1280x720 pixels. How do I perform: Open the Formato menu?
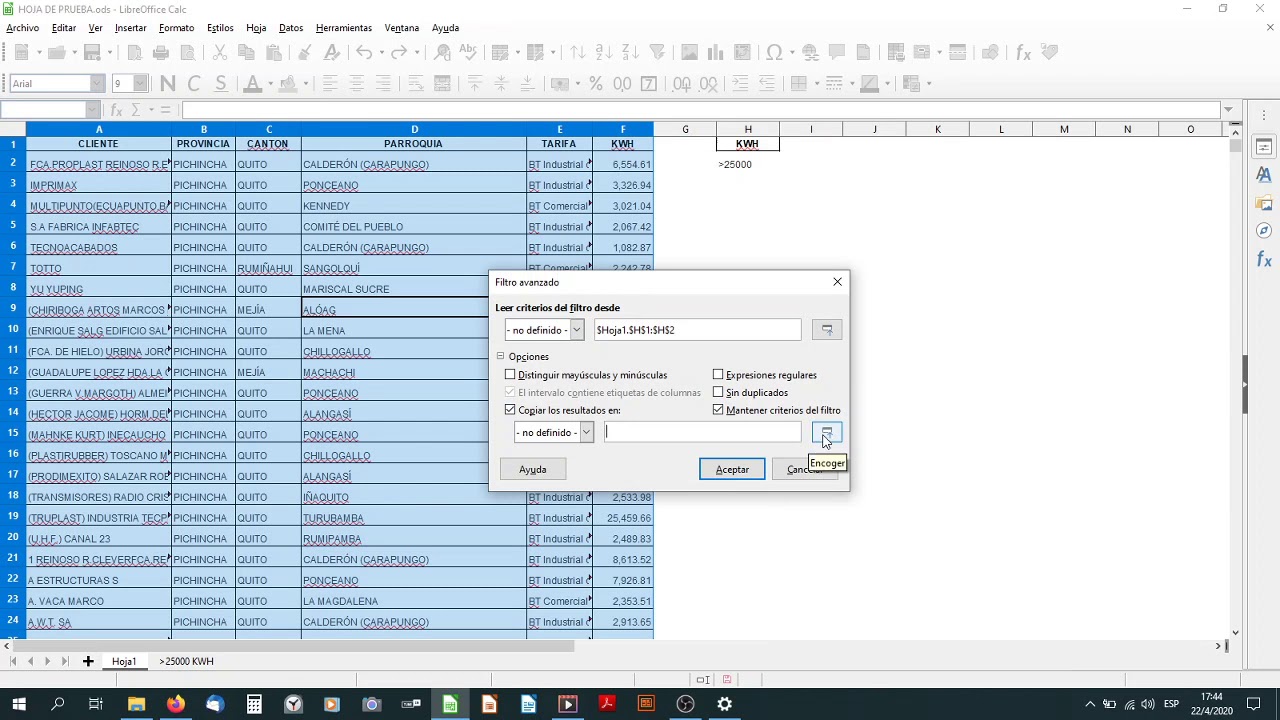coord(176,28)
